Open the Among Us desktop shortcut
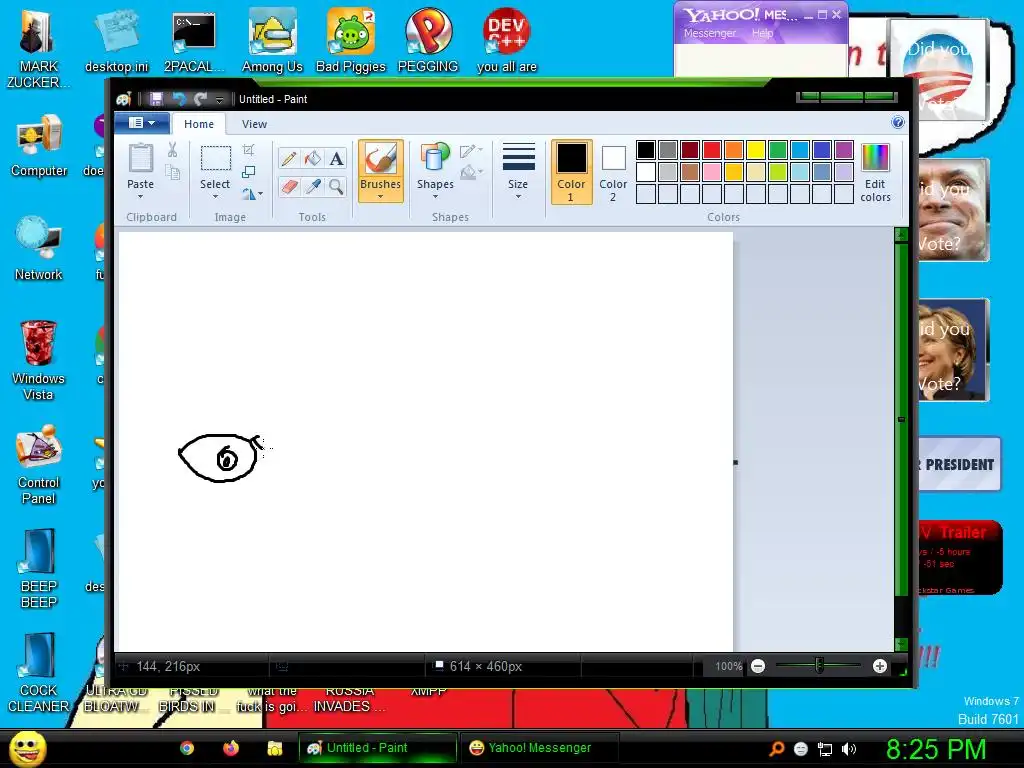The image size is (1024, 768). [x=272, y=42]
